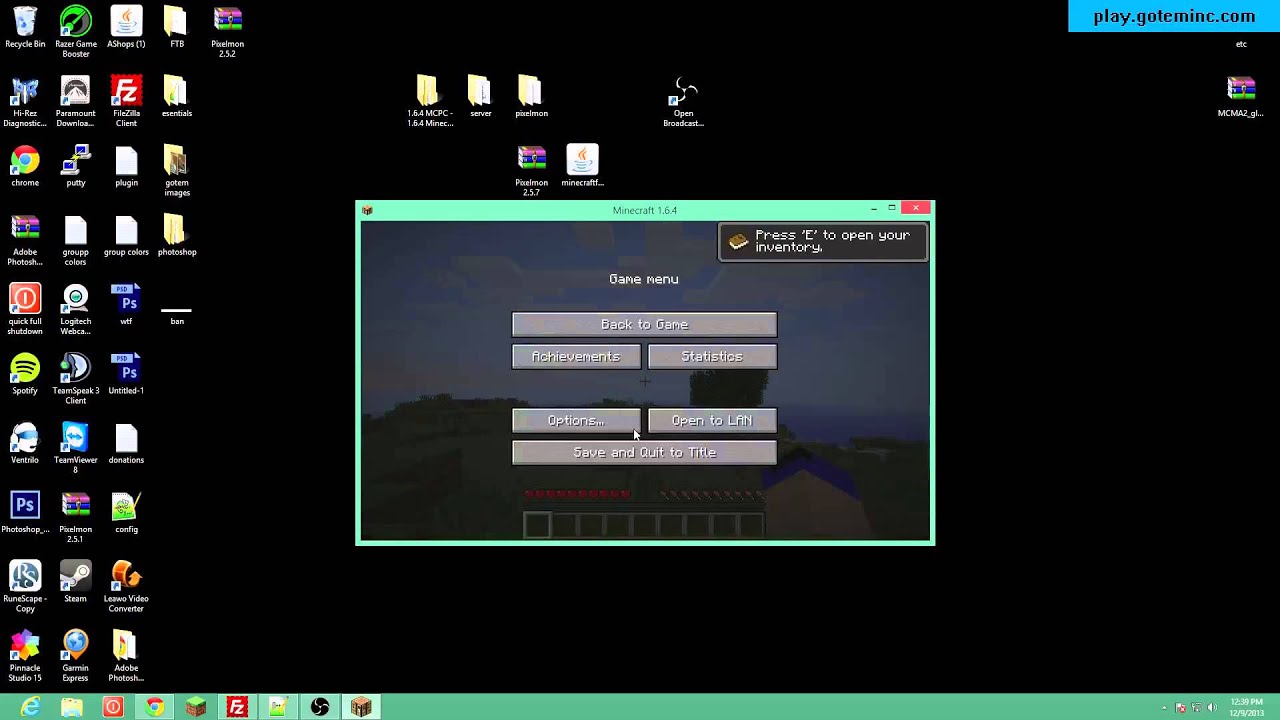Select the FTB folder on desktop
The width and height of the screenshot is (1280, 720).
[177, 28]
